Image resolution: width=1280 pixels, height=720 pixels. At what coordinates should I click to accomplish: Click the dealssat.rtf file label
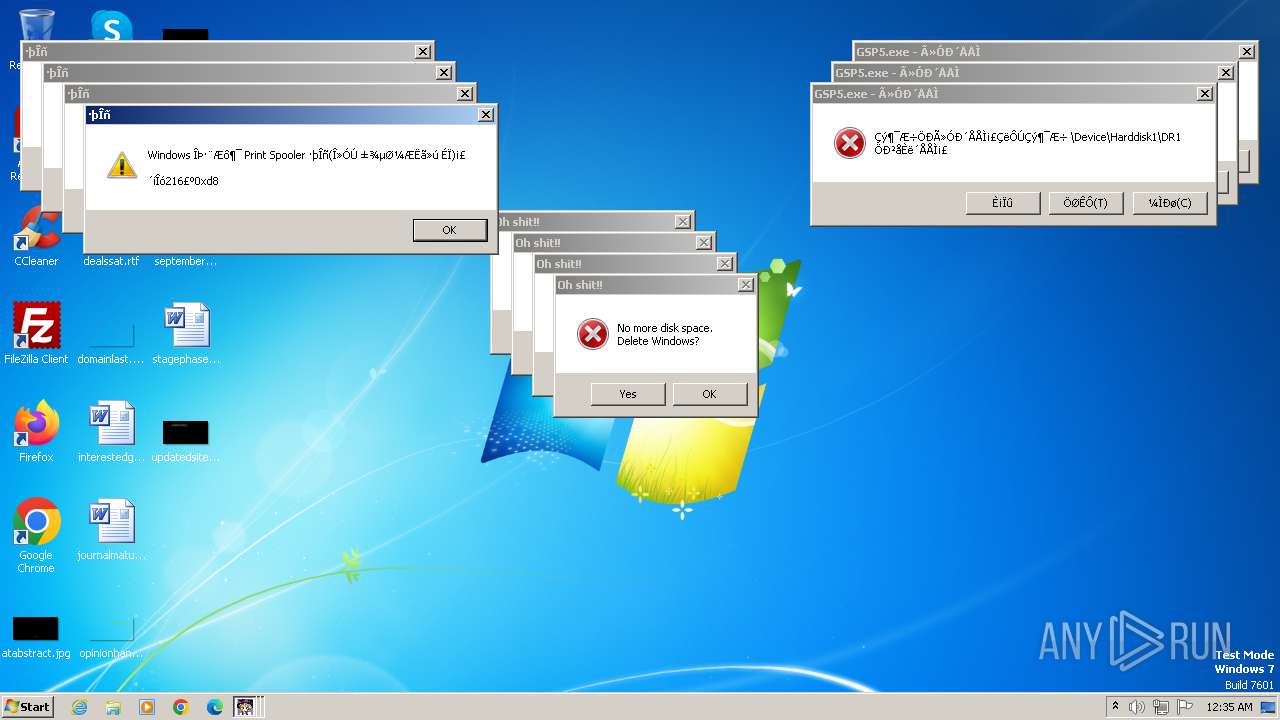tap(111, 261)
